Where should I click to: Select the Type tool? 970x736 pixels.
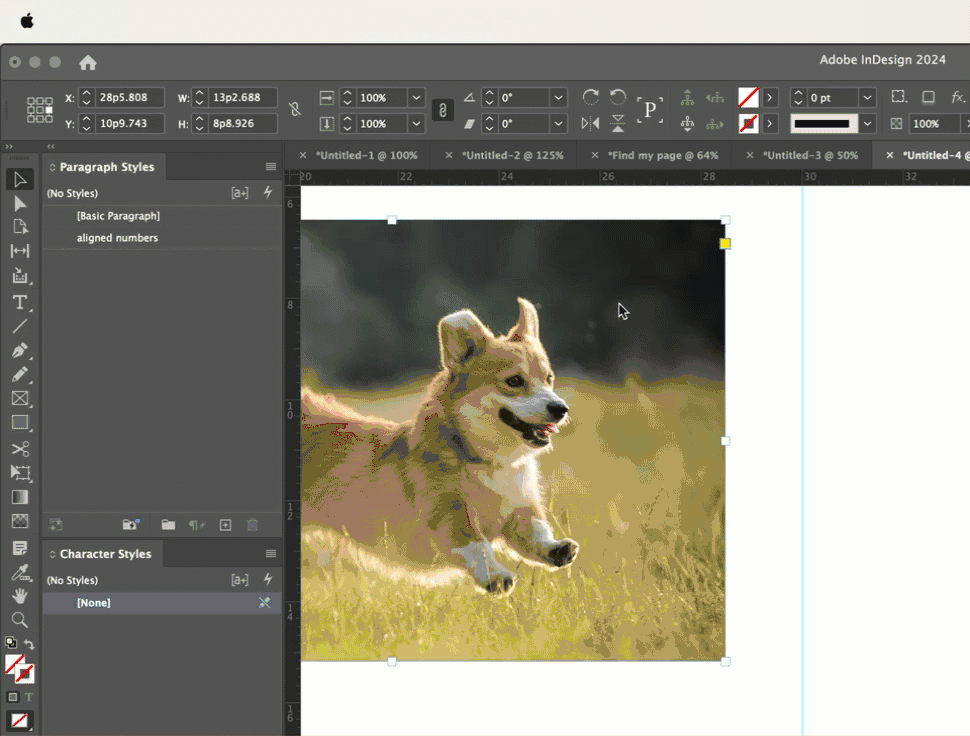tap(20, 302)
